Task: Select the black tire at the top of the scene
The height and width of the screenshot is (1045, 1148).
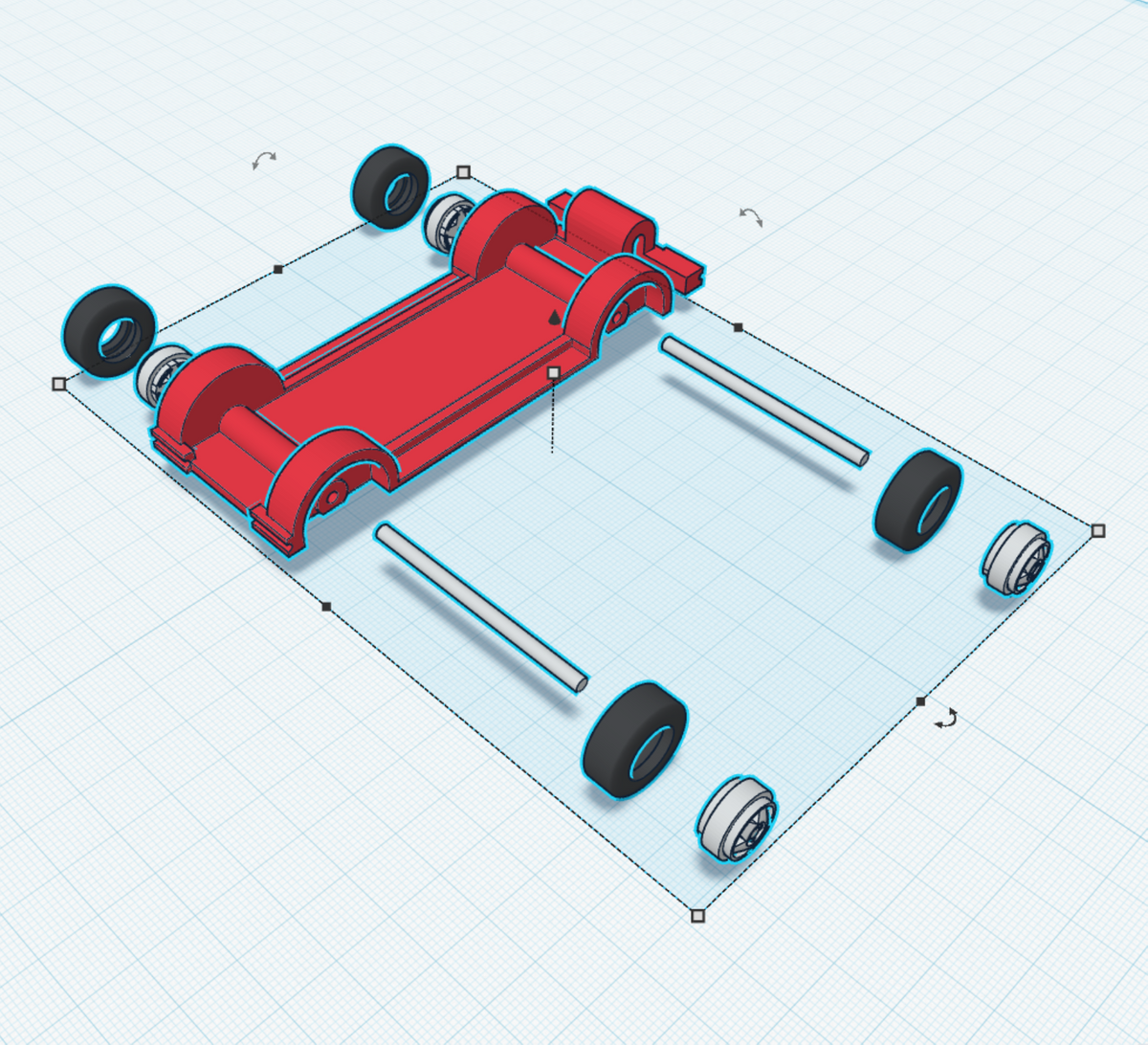Action: pyautogui.click(x=392, y=187)
